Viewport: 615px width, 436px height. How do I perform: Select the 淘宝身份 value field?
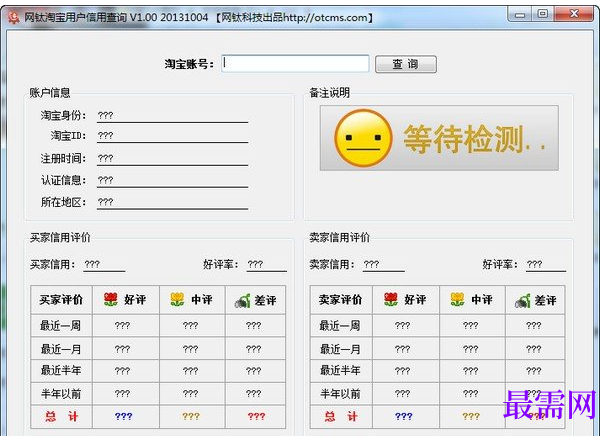[x=173, y=116]
